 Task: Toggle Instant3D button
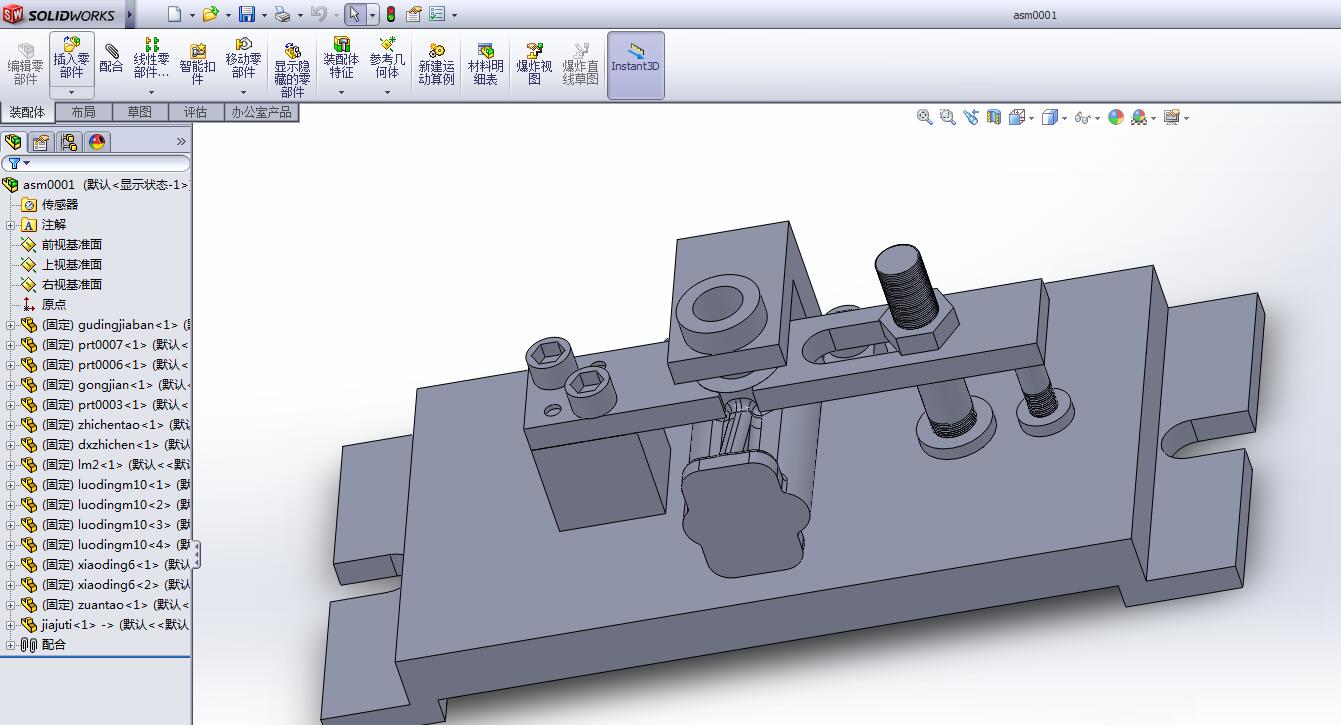point(635,66)
